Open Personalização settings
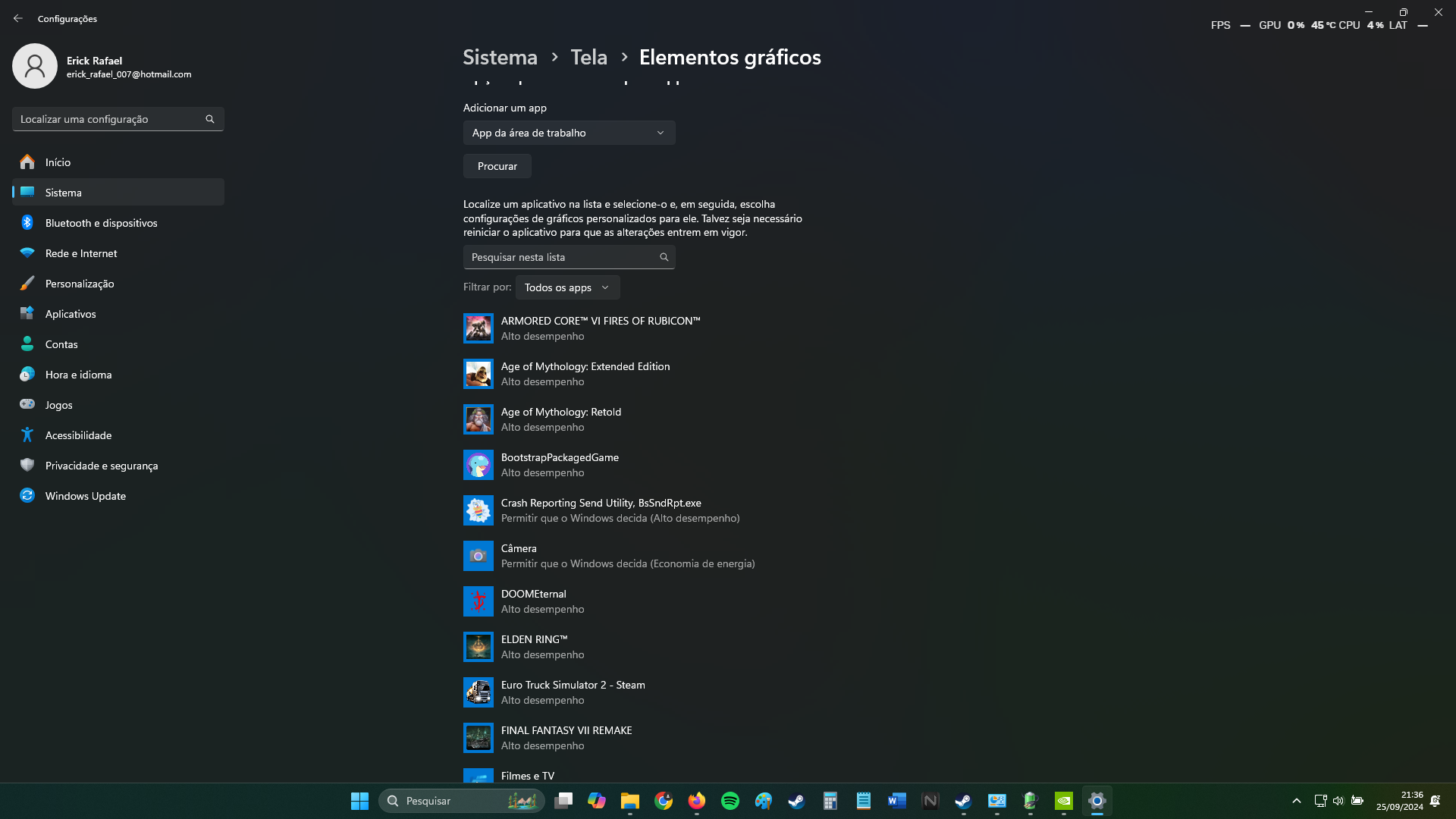This screenshot has height=819, width=1456. point(118,284)
